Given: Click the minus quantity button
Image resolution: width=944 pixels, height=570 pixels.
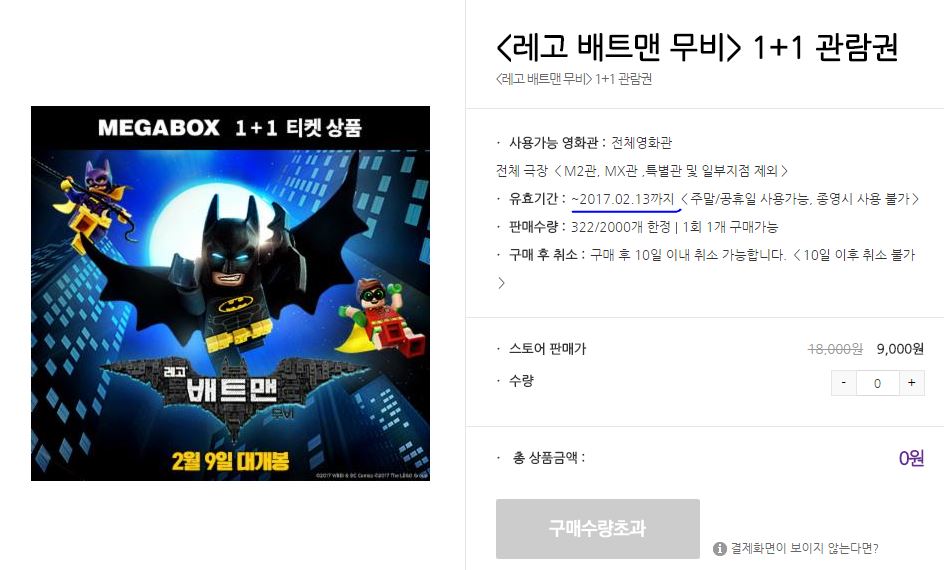Looking at the screenshot, I should [x=843, y=383].
